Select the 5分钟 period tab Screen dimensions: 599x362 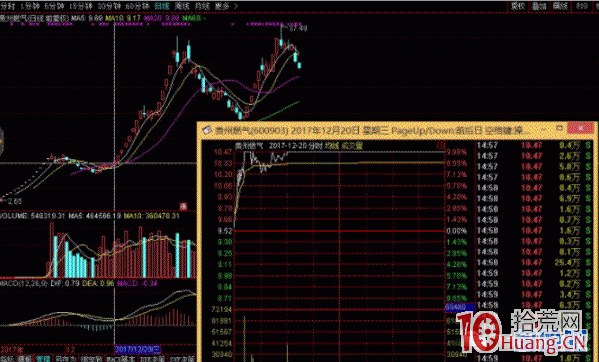point(55,6)
